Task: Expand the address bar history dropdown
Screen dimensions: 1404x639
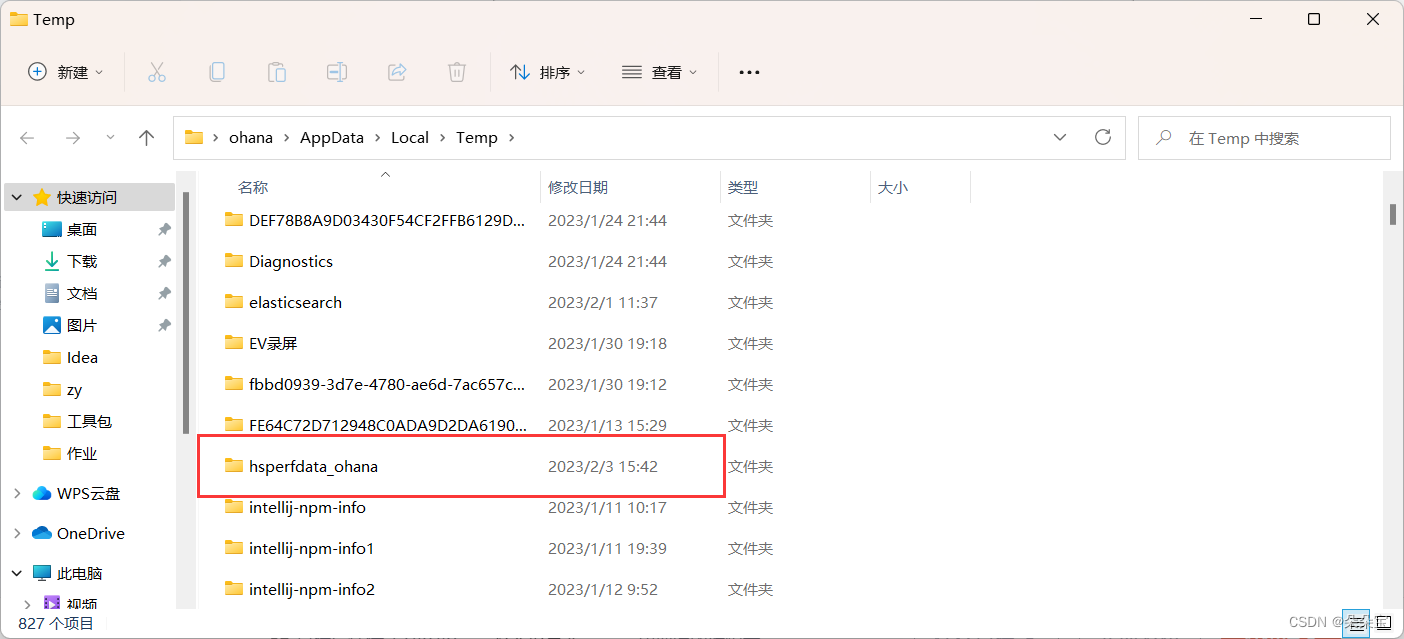Action: (1060, 138)
